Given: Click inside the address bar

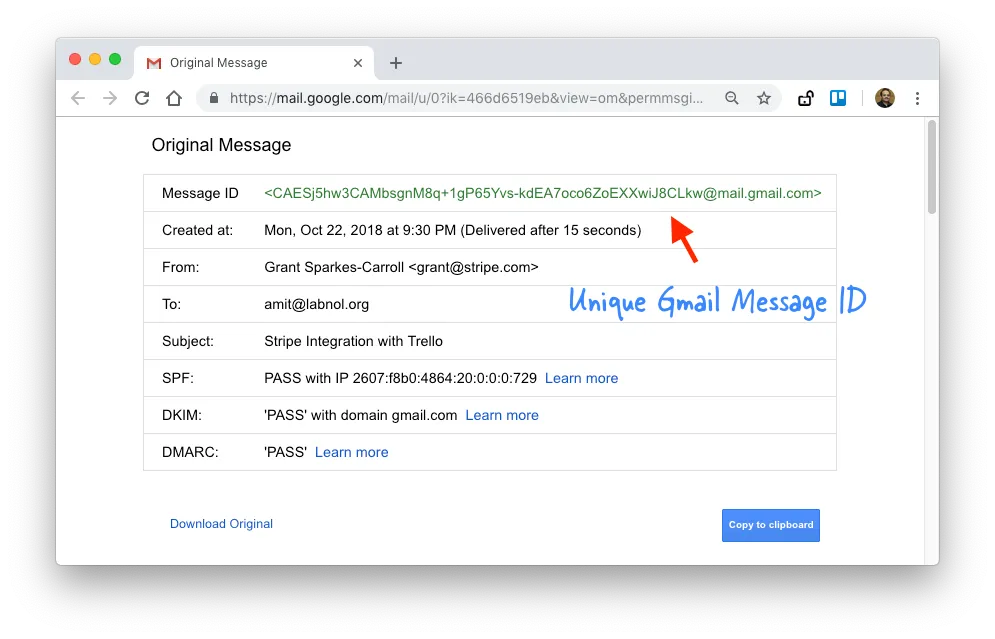Looking at the screenshot, I should tap(450, 98).
